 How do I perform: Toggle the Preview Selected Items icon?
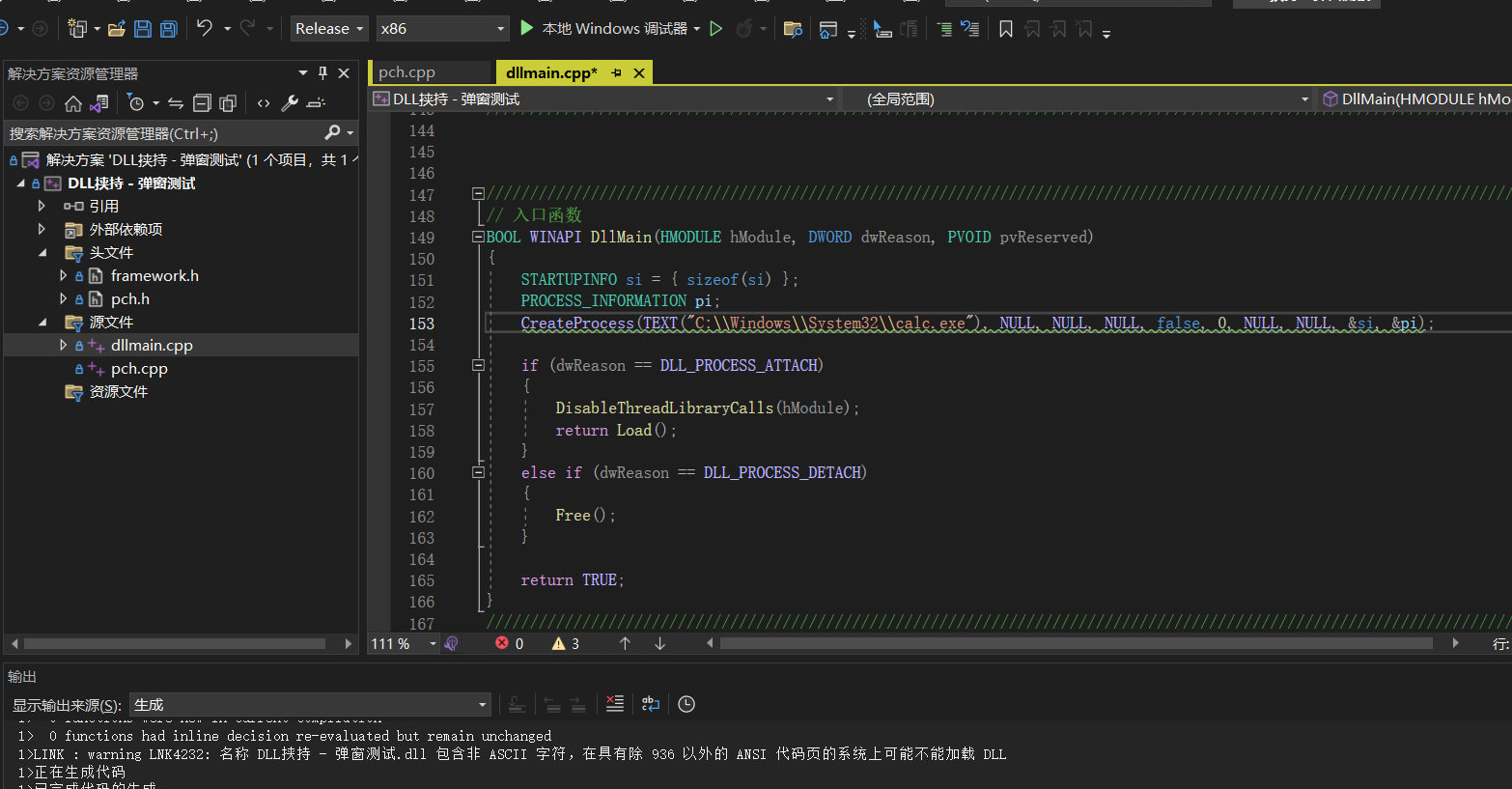316,103
